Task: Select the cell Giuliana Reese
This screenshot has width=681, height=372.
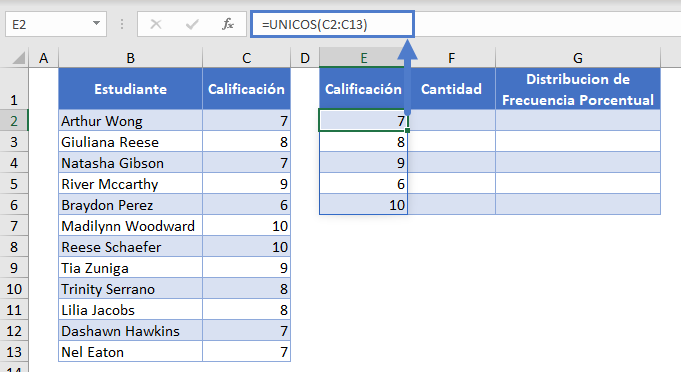Action: click(130, 142)
